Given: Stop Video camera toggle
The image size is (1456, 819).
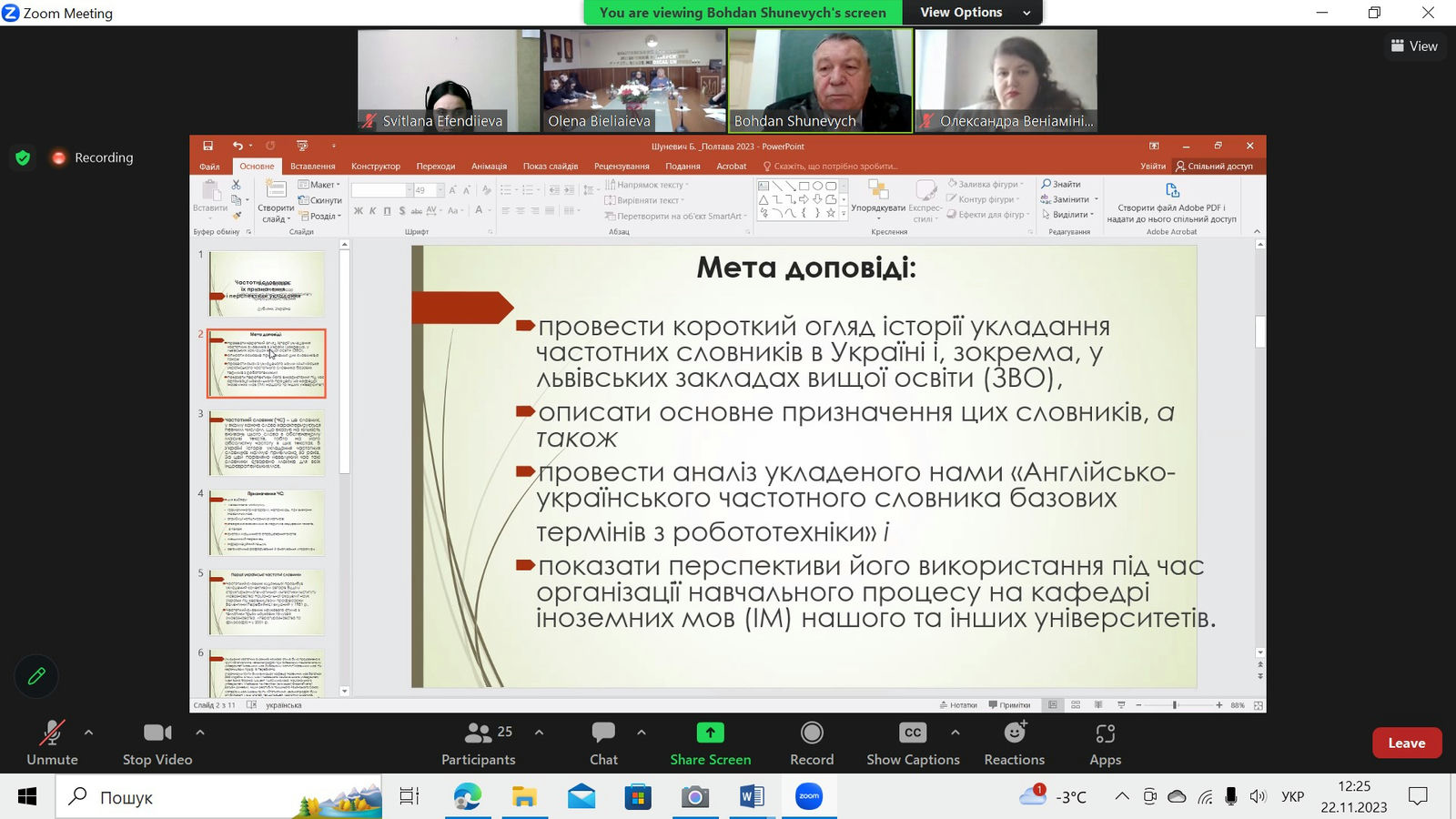Looking at the screenshot, I should pyautogui.click(x=157, y=743).
